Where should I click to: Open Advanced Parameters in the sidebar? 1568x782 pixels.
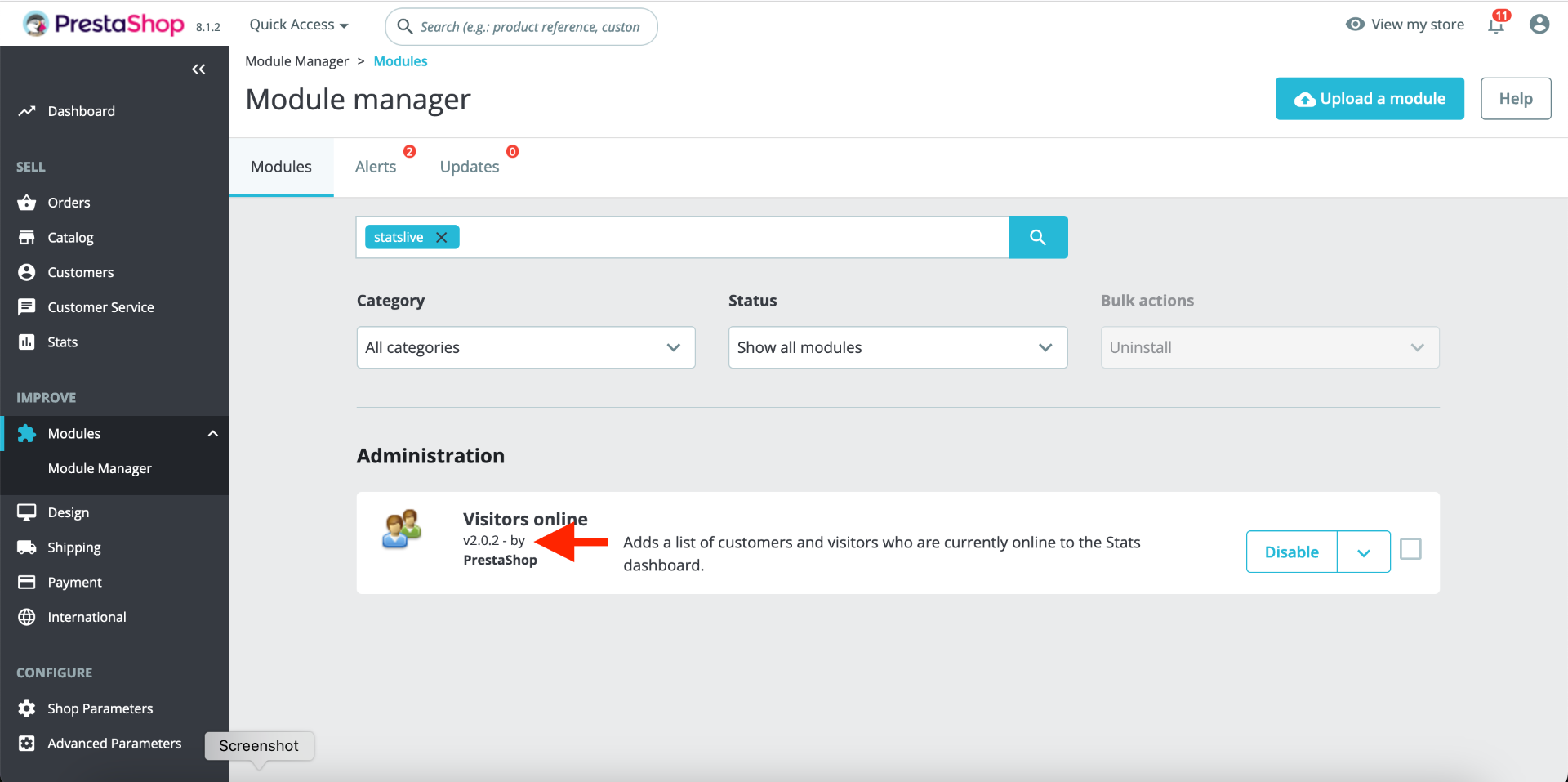point(114,744)
